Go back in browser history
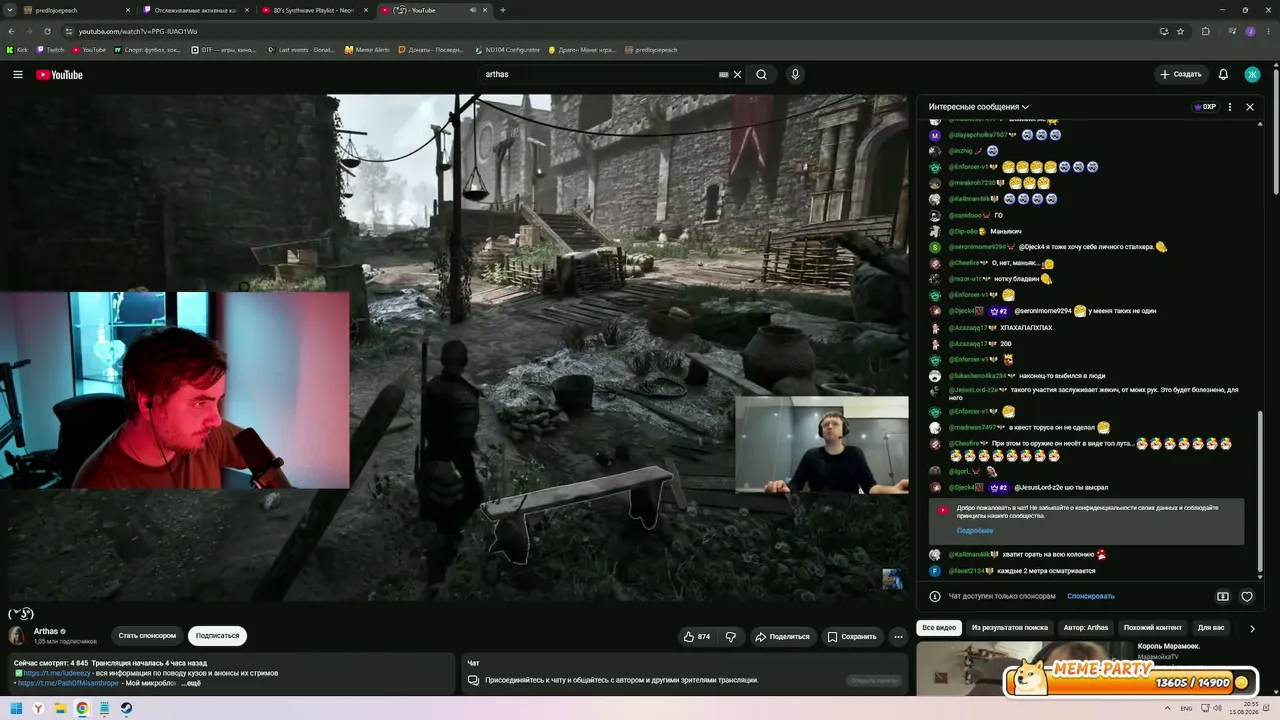Screen dimensions: 1280x720 point(11,31)
